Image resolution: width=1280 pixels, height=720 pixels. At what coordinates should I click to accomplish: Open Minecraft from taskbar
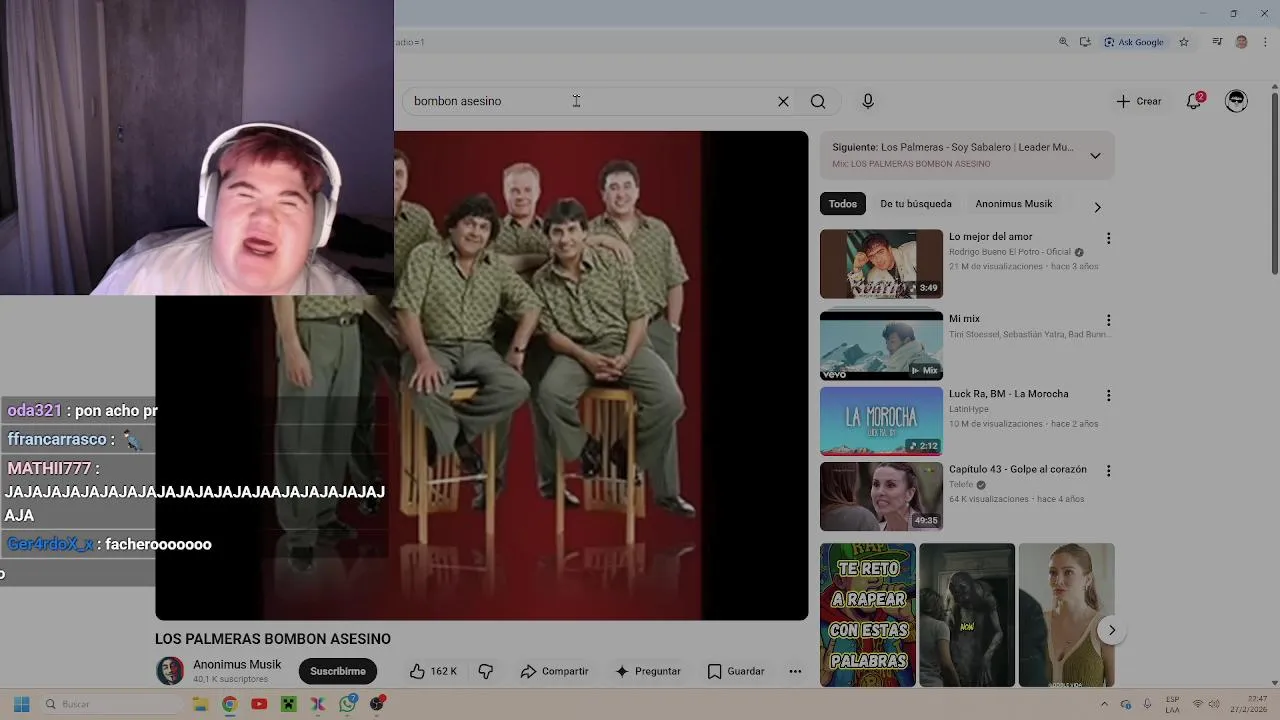pyautogui.click(x=288, y=704)
